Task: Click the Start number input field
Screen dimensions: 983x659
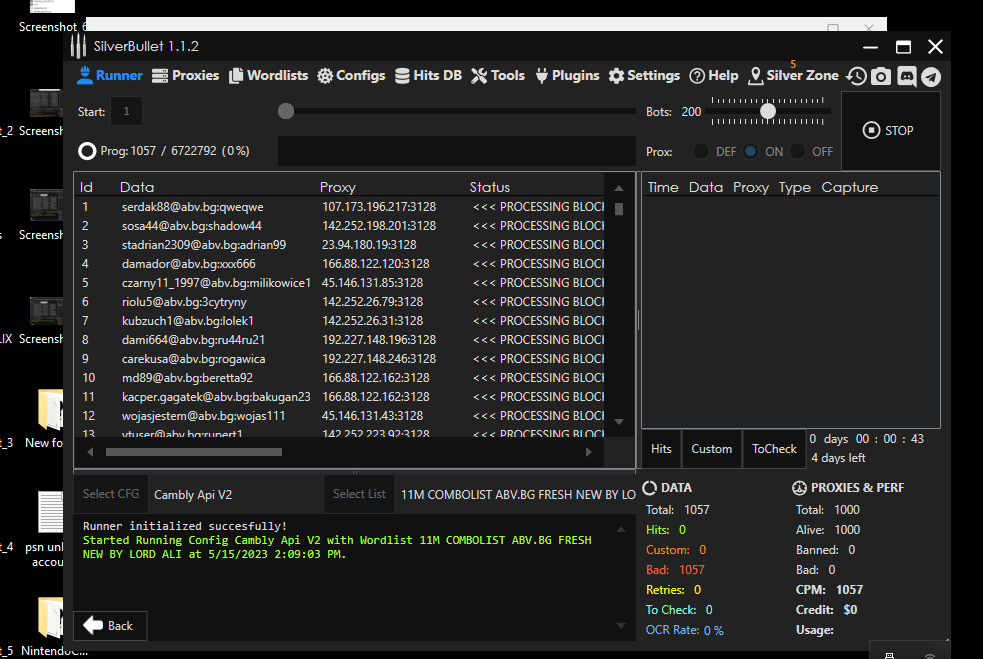Action: (126, 112)
